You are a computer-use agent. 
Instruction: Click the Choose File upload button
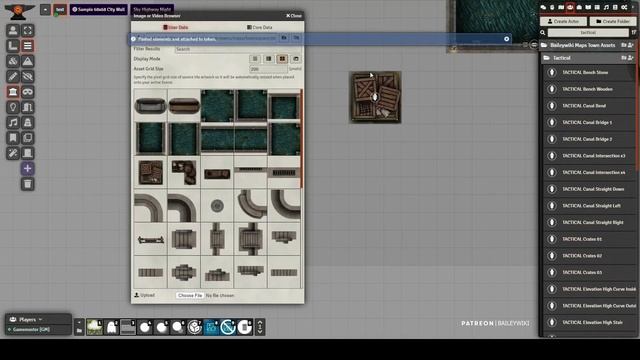(x=190, y=295)
